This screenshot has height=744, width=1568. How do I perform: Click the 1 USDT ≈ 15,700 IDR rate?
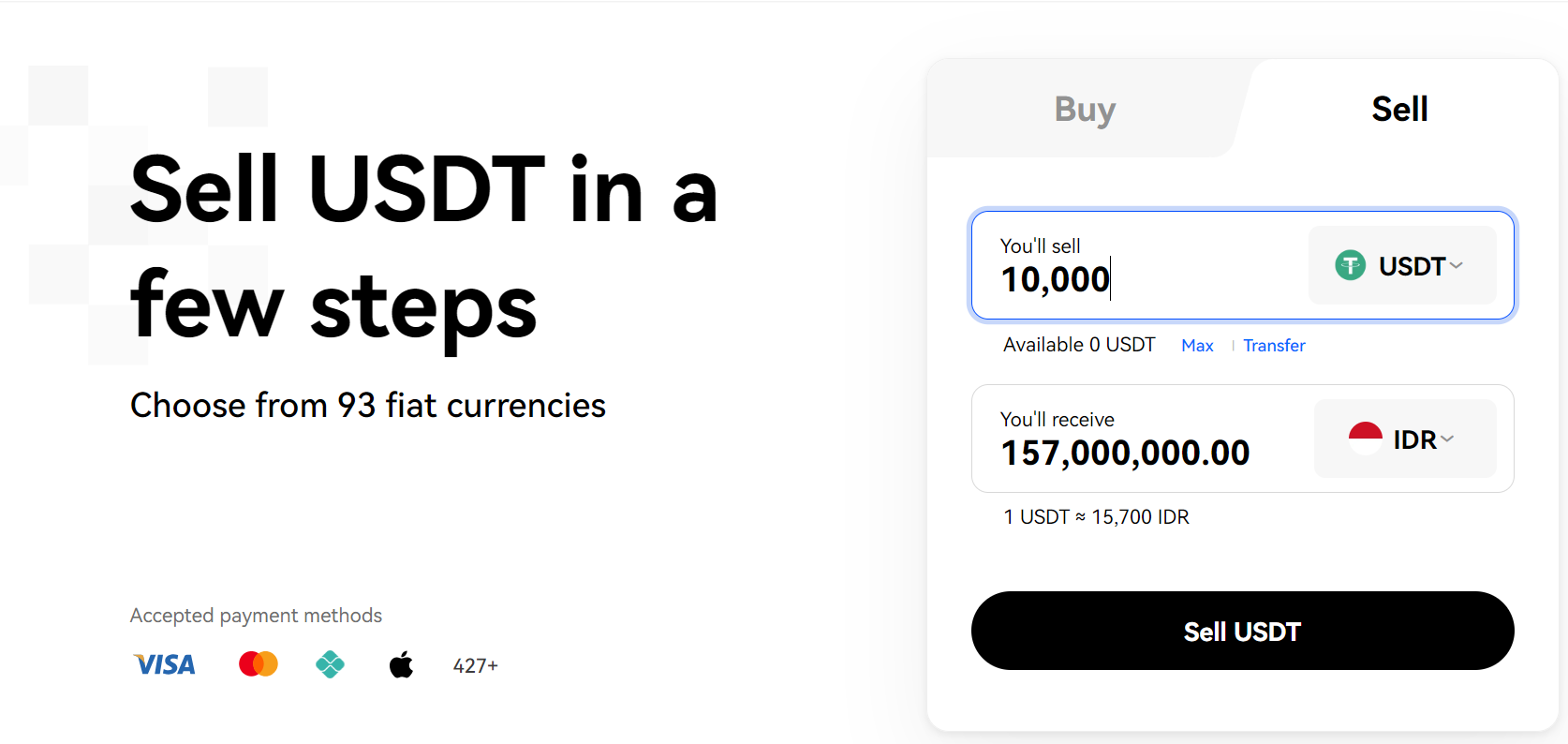(x=1096, y=517)
